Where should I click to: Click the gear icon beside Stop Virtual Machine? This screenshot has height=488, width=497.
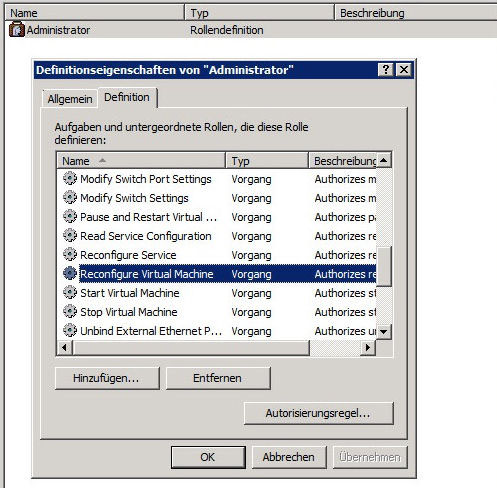(70, 311)
